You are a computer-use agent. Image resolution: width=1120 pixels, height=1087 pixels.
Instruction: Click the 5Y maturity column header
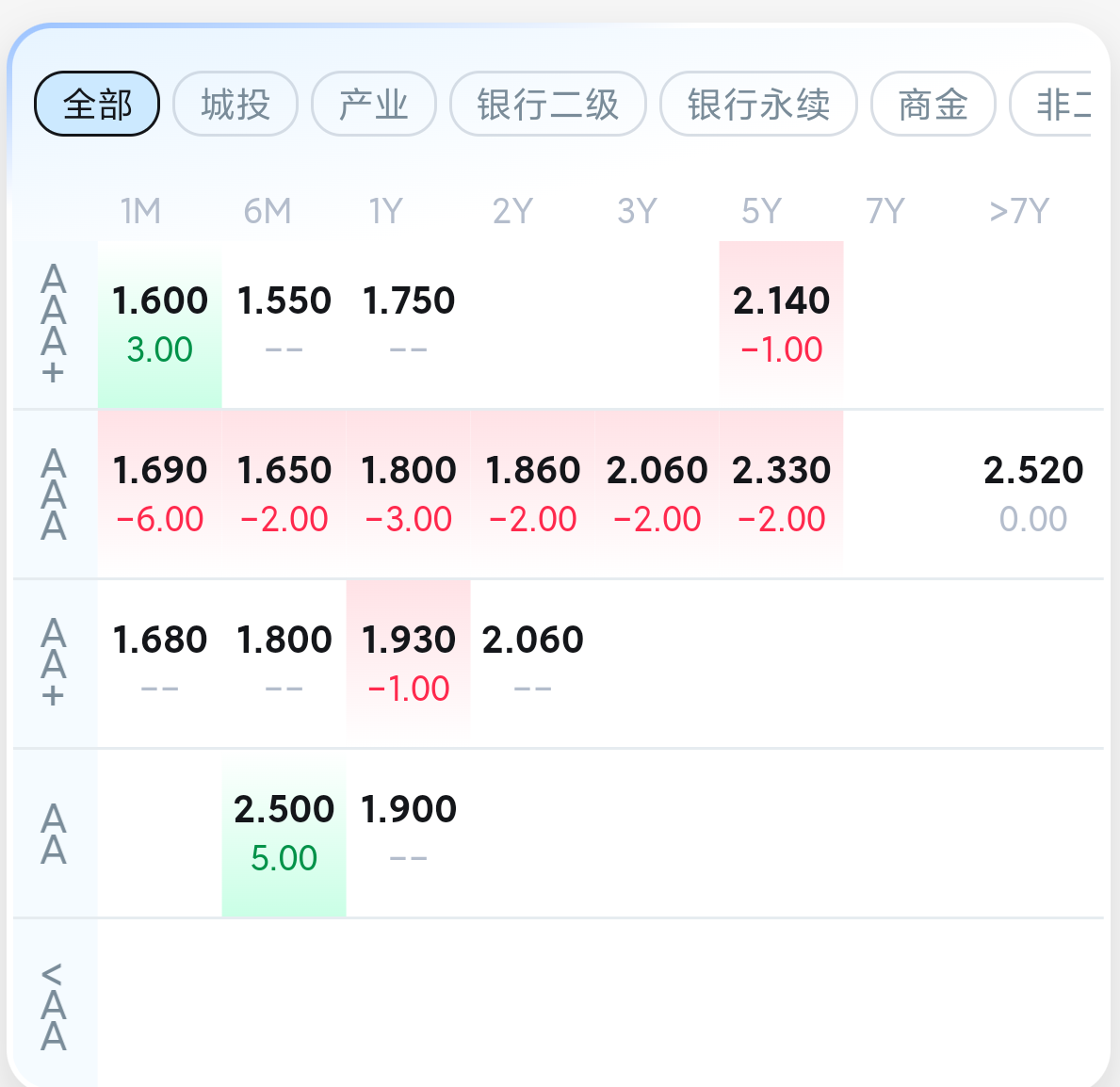coord(761,211)
